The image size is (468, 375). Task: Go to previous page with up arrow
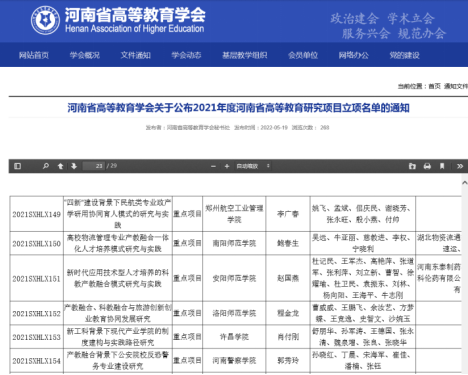[60, 166]
